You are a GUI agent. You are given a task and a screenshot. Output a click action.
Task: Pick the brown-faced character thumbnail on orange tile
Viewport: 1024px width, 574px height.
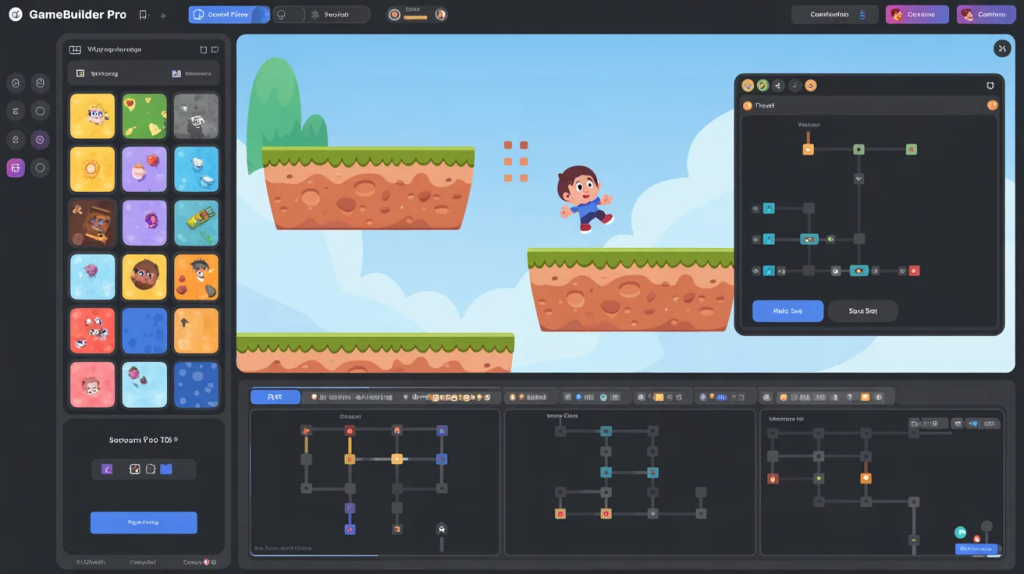click(x=144, y=276)
